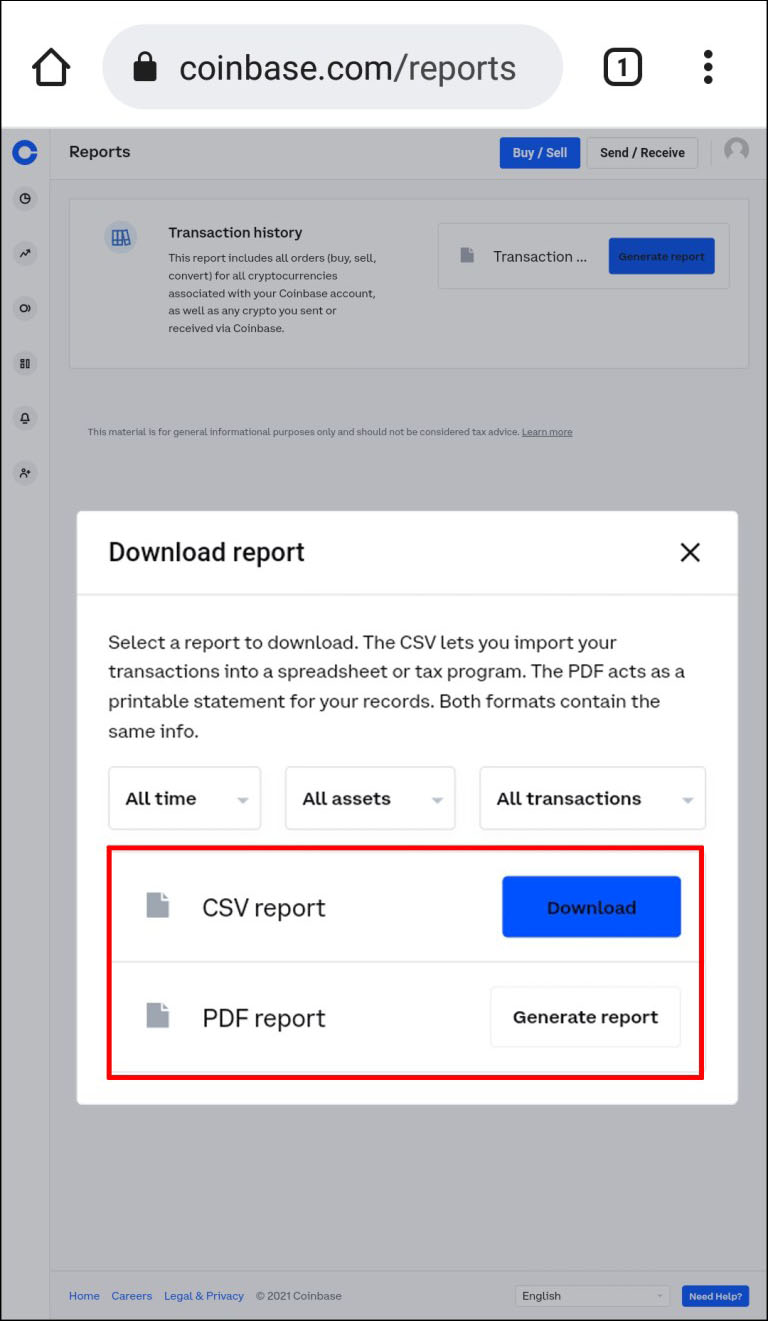The height and width of the screenshot is (1321, 768).
Task: Tap the browser home icon
Action: click(51, 68)
